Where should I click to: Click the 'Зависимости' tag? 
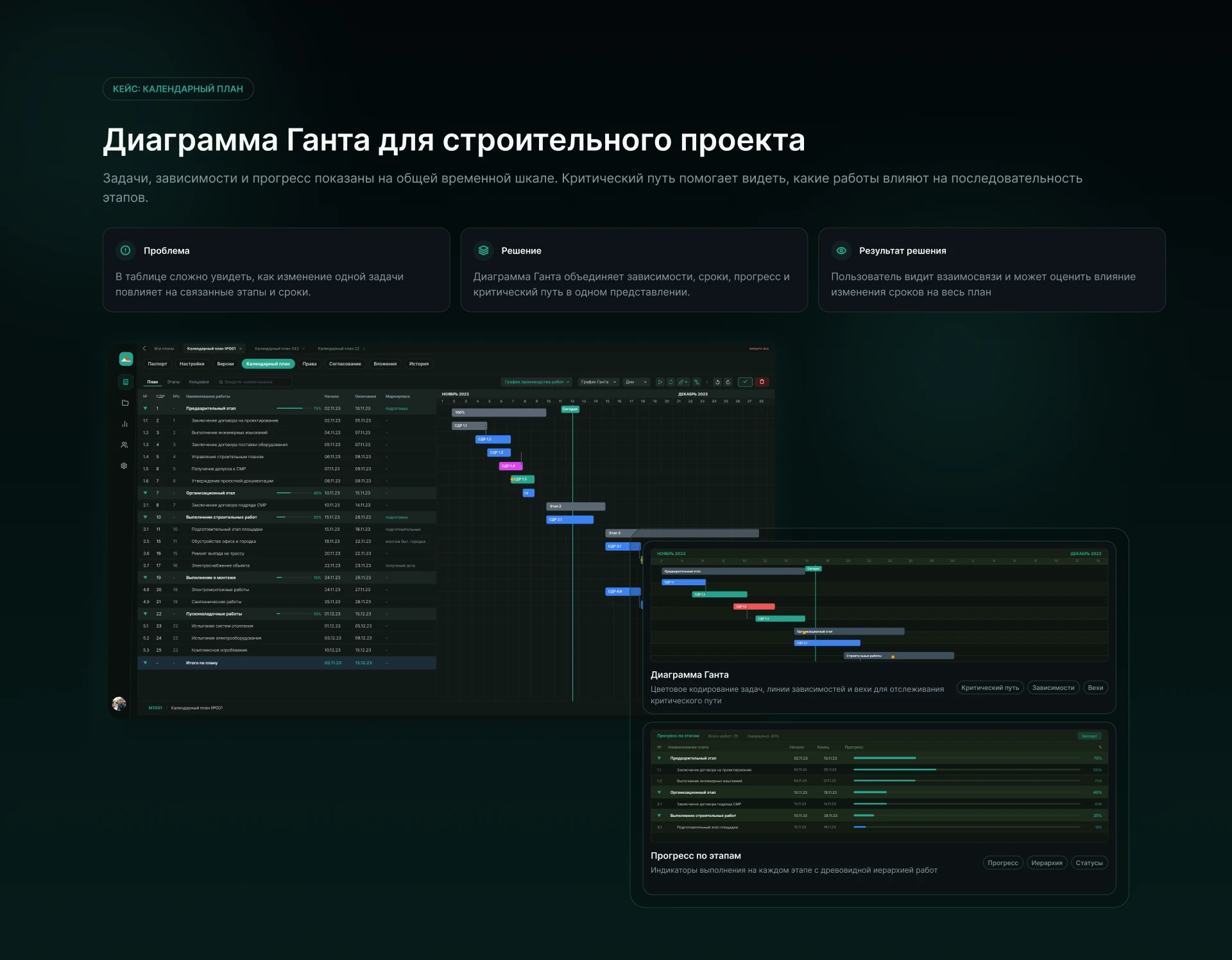click(x=1053, y=688)
